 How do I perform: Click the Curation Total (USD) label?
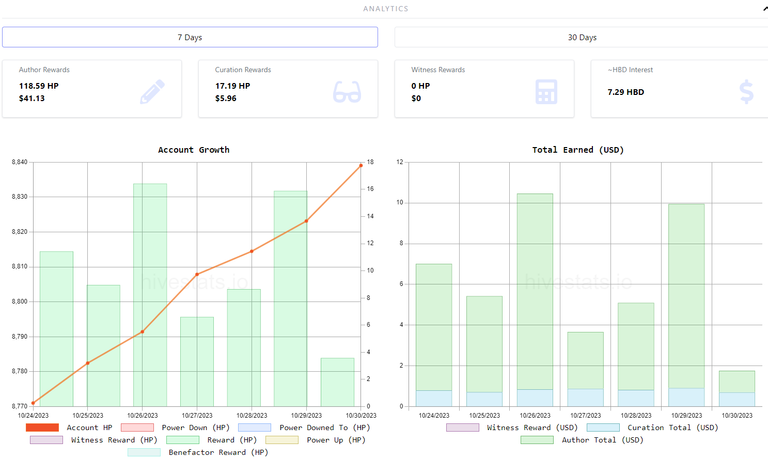click(673, 428)
